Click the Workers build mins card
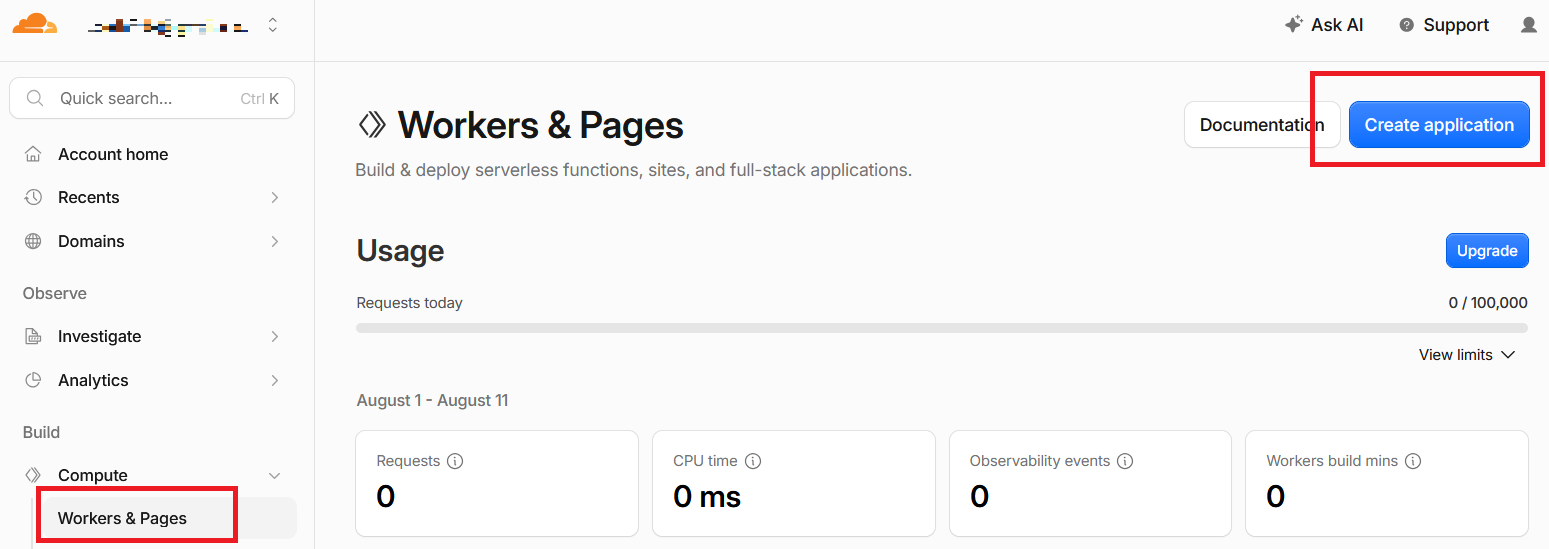The image size is (1549, 549). coord(1387,484)
